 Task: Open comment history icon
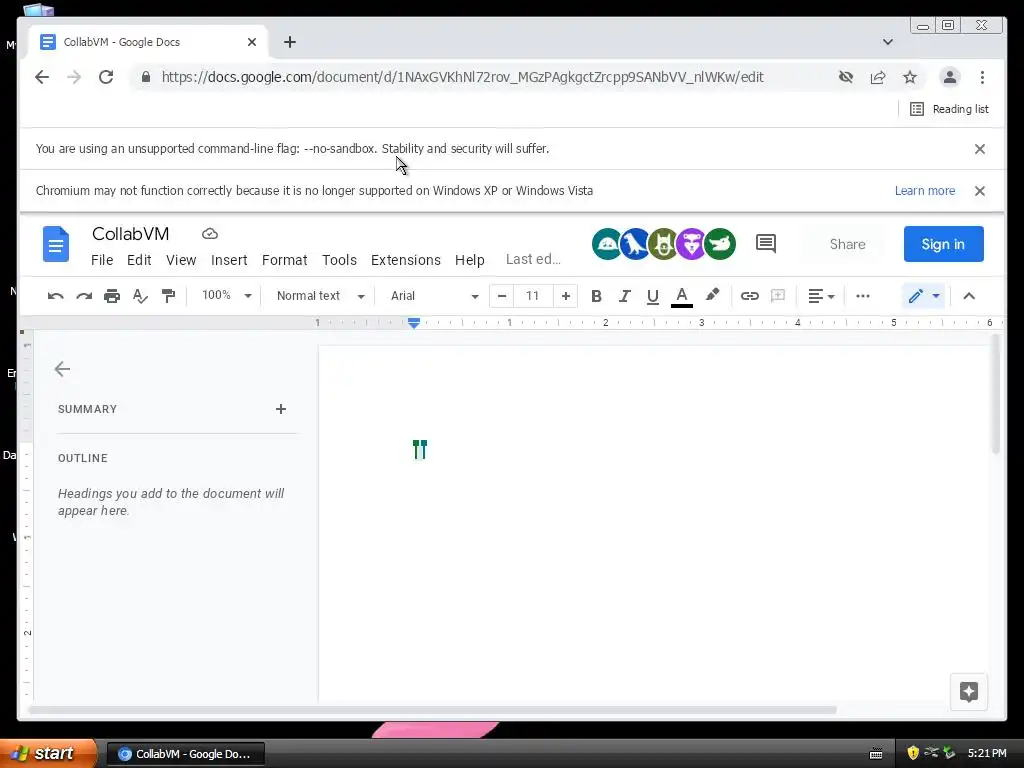click(x=766, y=244)
